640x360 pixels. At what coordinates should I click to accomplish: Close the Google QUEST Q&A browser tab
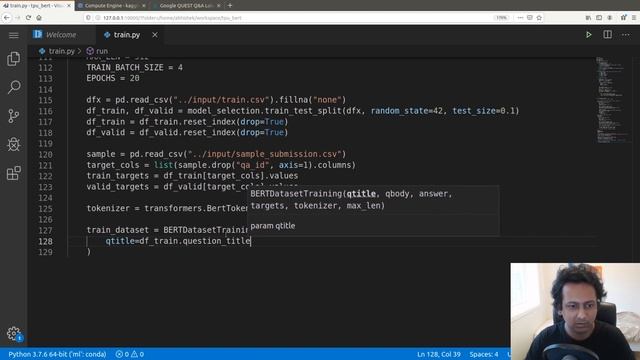tap(218, 6)
